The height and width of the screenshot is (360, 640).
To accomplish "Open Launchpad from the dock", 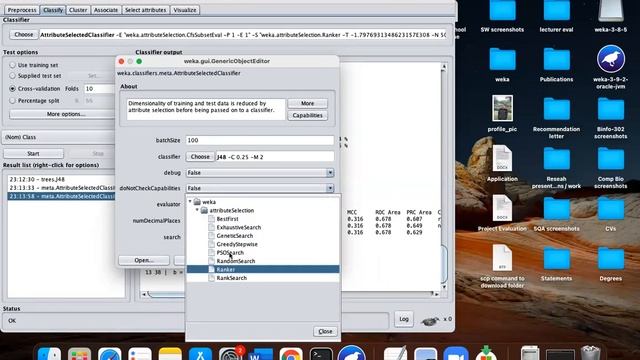I will [x=79, y=354].
